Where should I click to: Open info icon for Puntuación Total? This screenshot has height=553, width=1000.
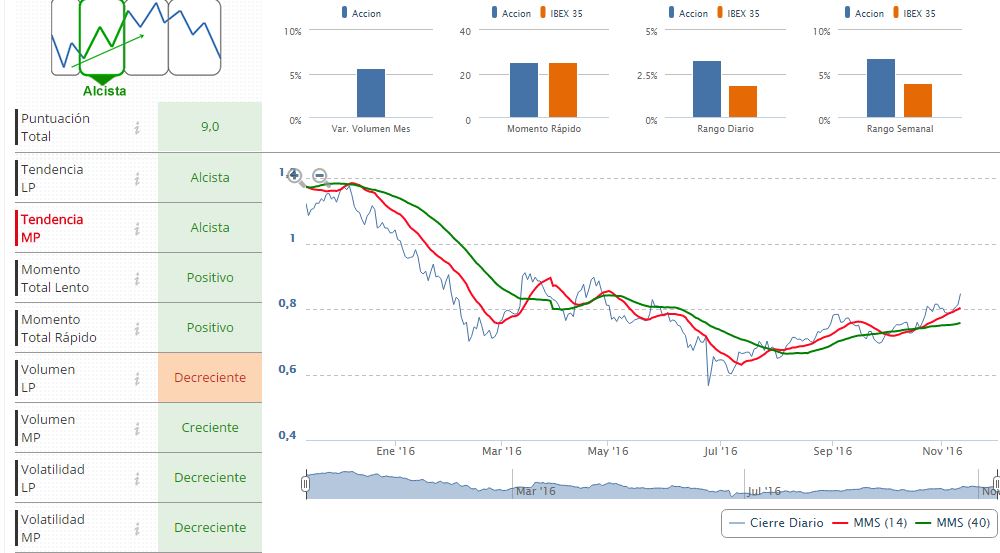(137, 128)
